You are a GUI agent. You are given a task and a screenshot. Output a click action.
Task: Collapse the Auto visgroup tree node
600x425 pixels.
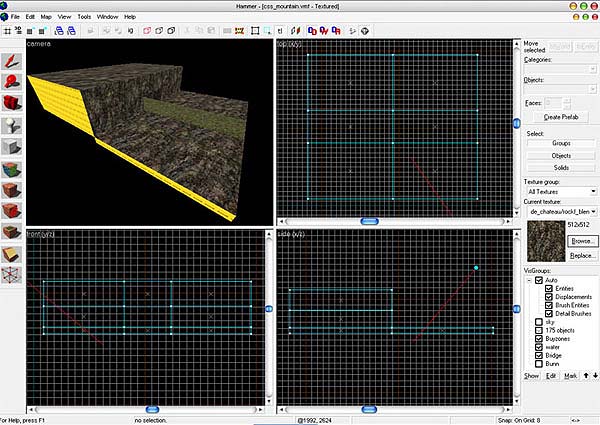[529, 279]
